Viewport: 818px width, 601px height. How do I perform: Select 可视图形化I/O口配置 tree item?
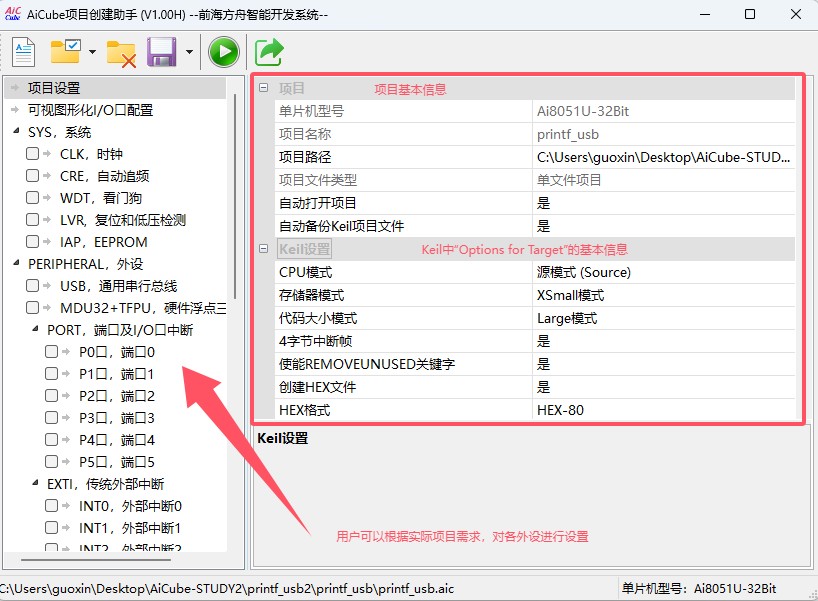point(90,110)
